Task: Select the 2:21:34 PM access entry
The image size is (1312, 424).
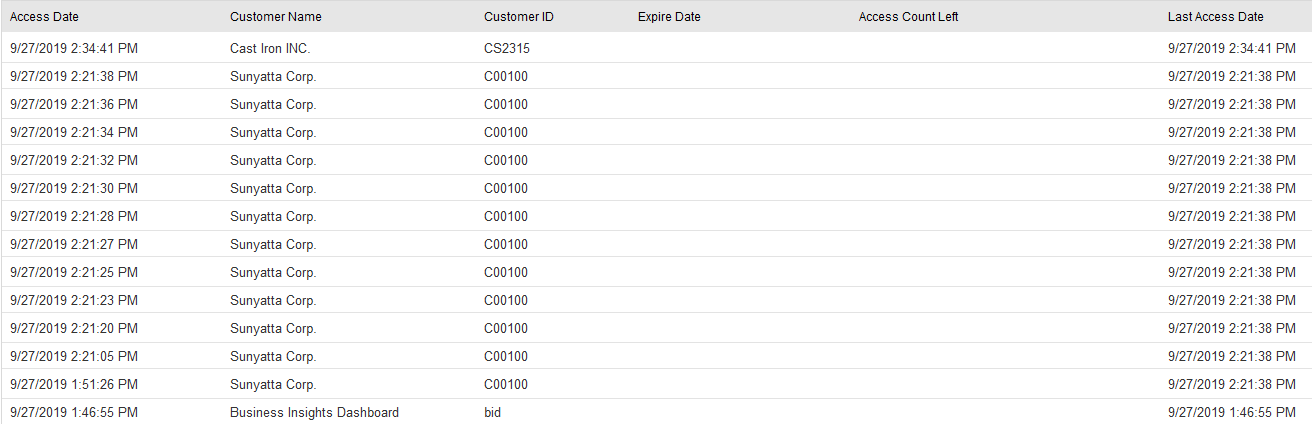Action: click(x=74, y=132)
